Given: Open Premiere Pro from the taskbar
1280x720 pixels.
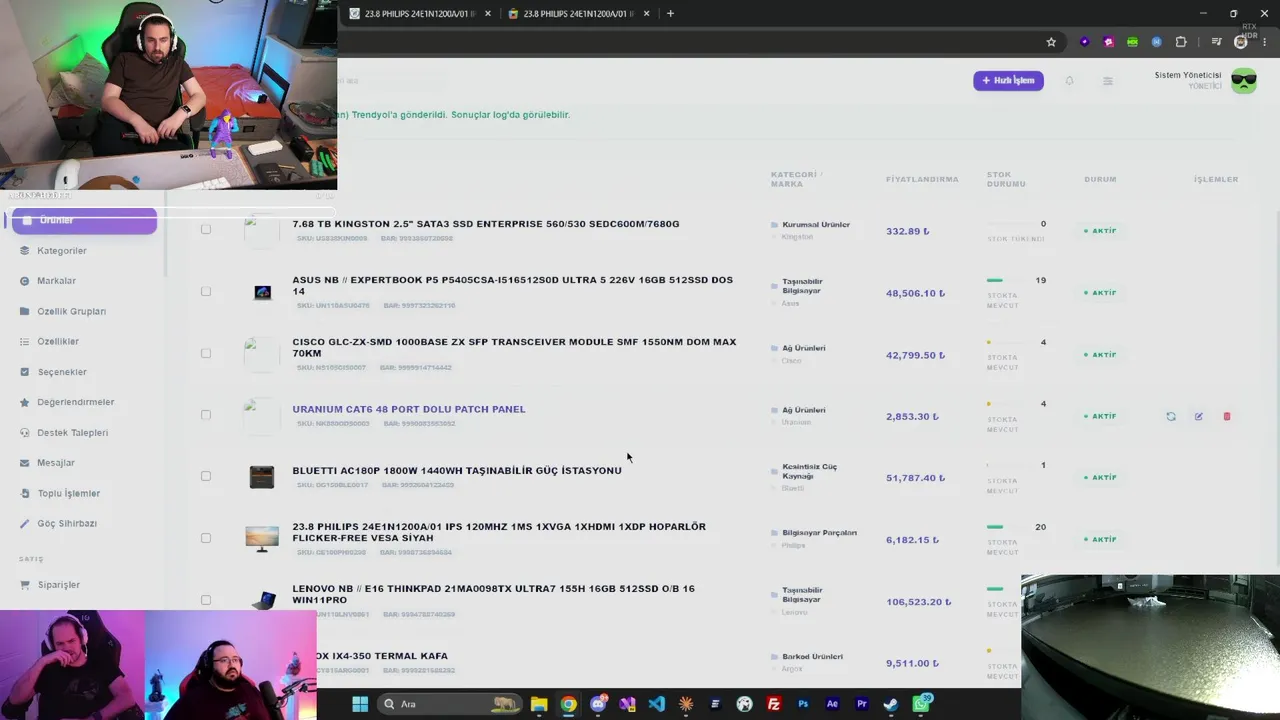Looking at the screenshot, I should pos(861,704).
